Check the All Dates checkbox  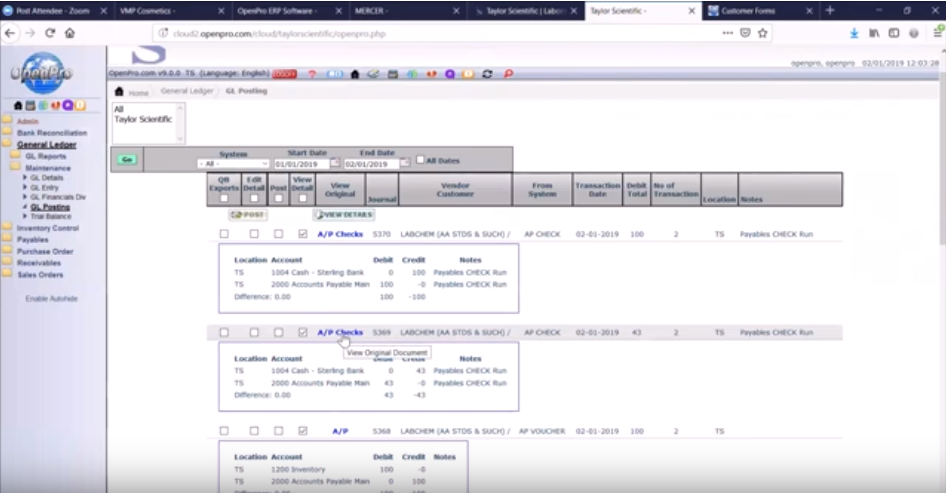pyautogui.click(x=421, y=160)
